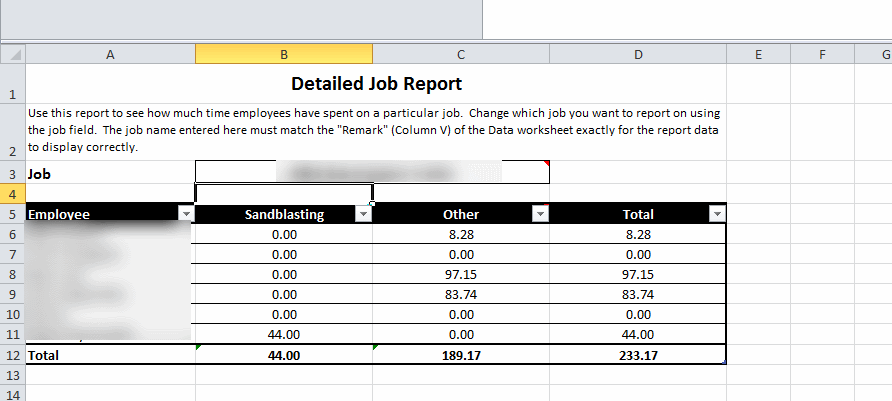892x401 pixels.
Task: Select column C header
Action: pos(461,54)
